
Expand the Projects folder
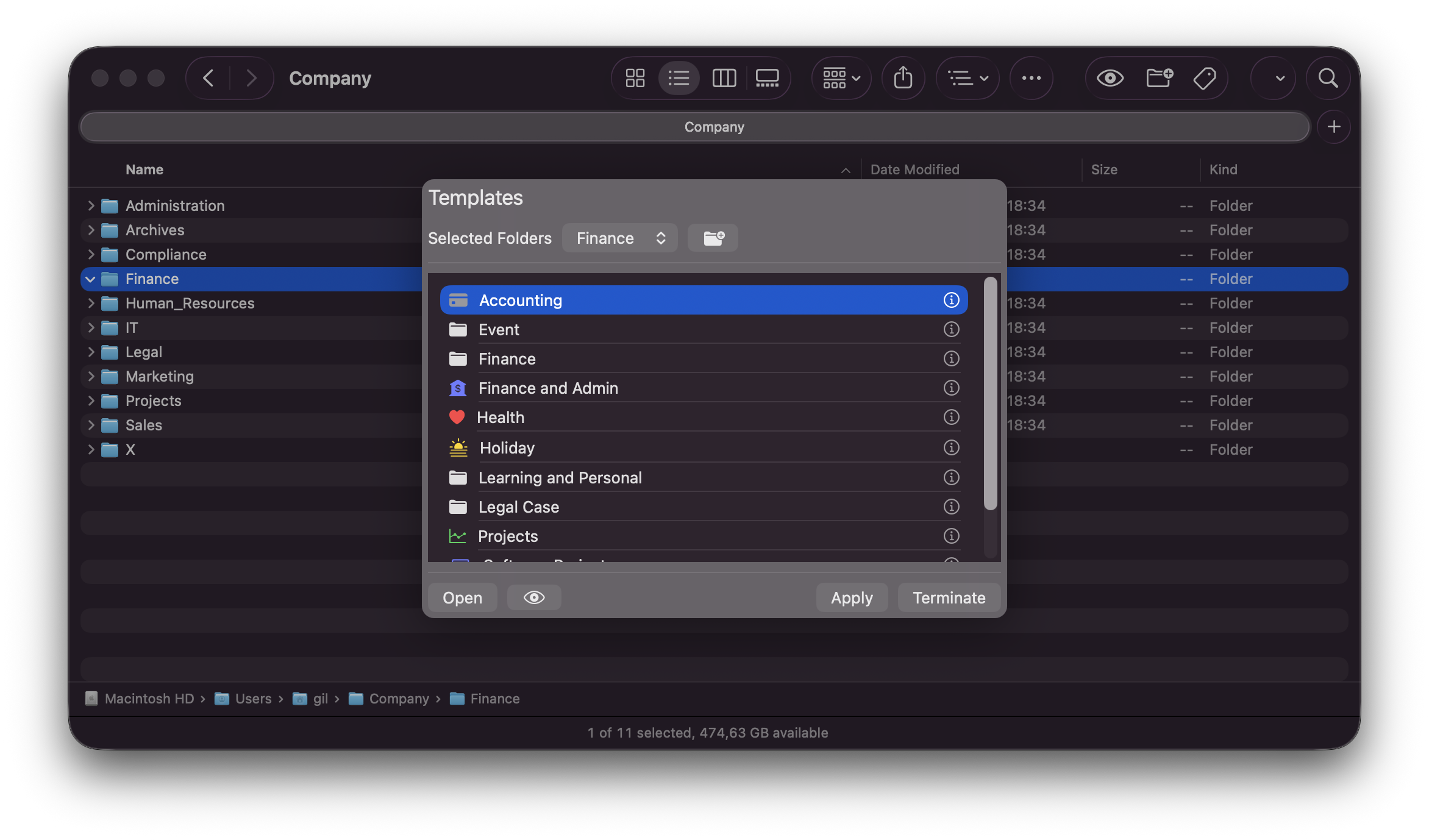90,400
